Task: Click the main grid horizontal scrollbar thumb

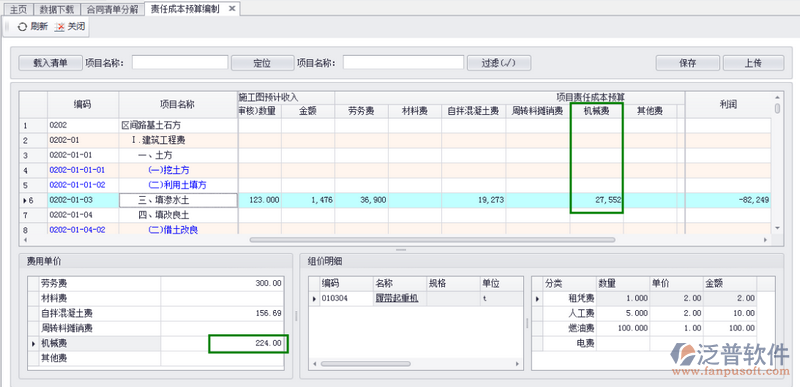Action: 432,240
